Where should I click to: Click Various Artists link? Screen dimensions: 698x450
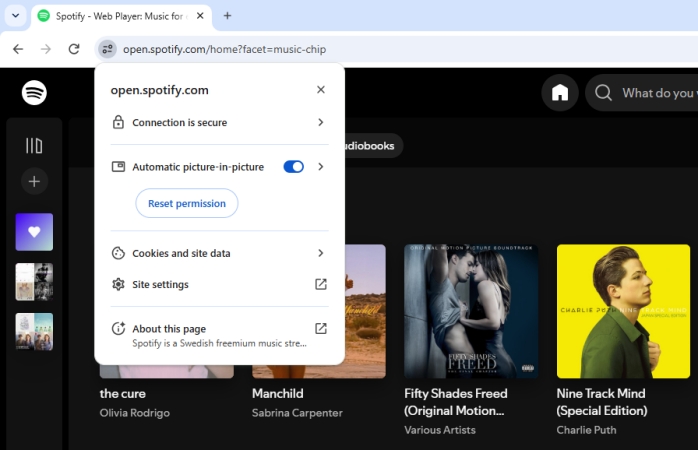(x=439, y=430)
